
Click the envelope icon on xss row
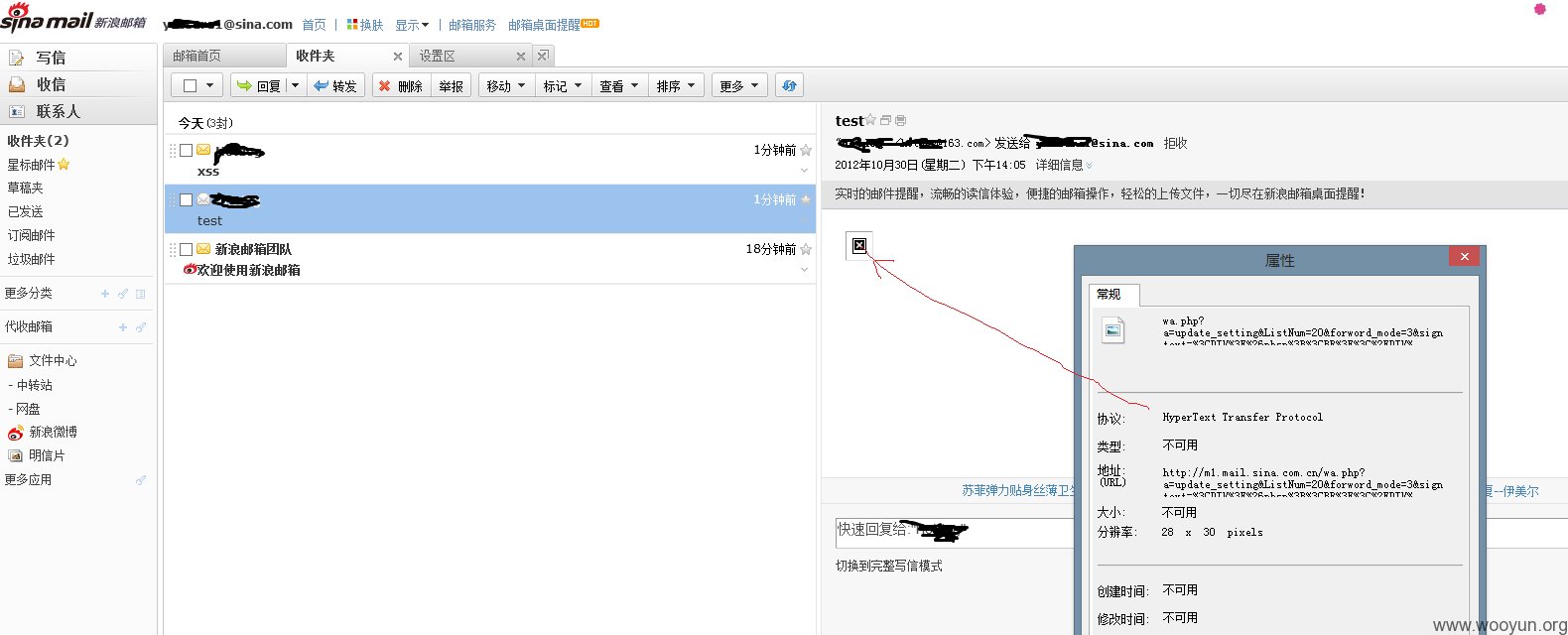pyautogui.click(x=203, y=150)
